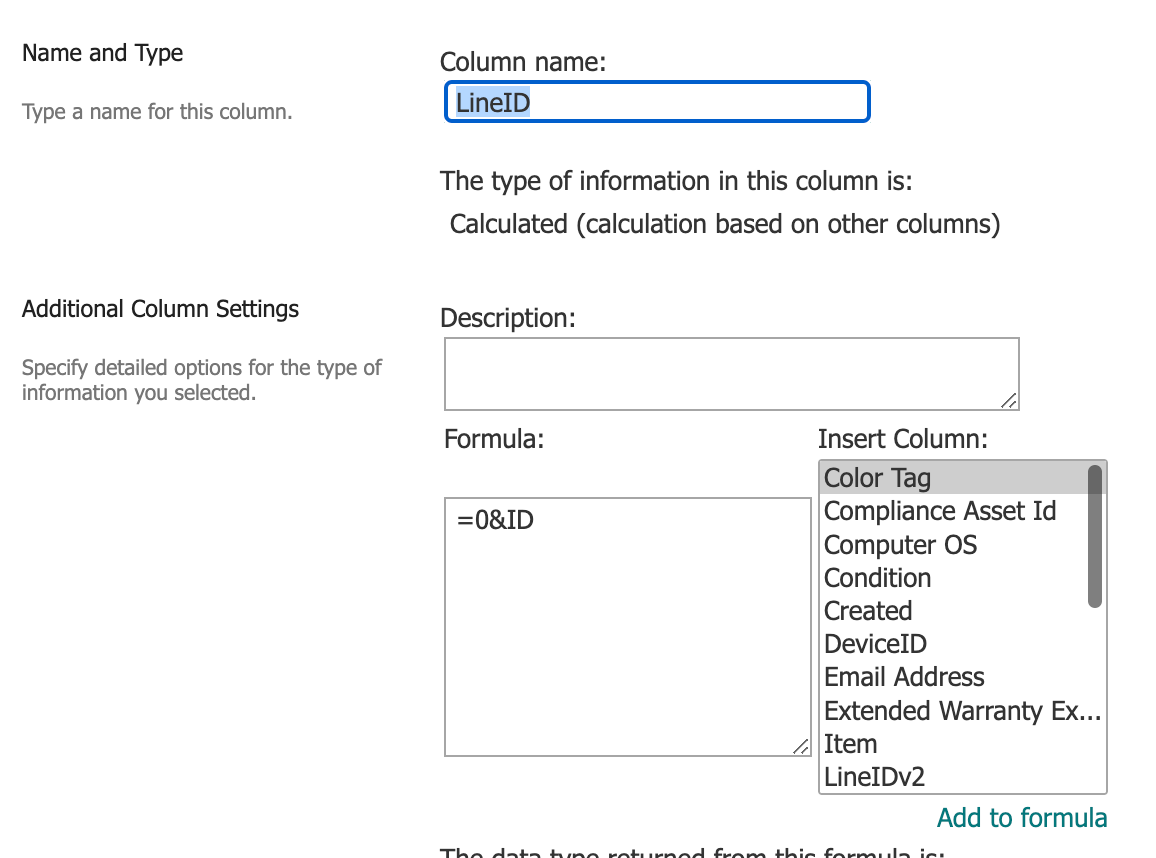Image resolution: width=1156 pixels, height=858 pixels.
Task: Click inside the Description text box
Action: tap(730, 373)
